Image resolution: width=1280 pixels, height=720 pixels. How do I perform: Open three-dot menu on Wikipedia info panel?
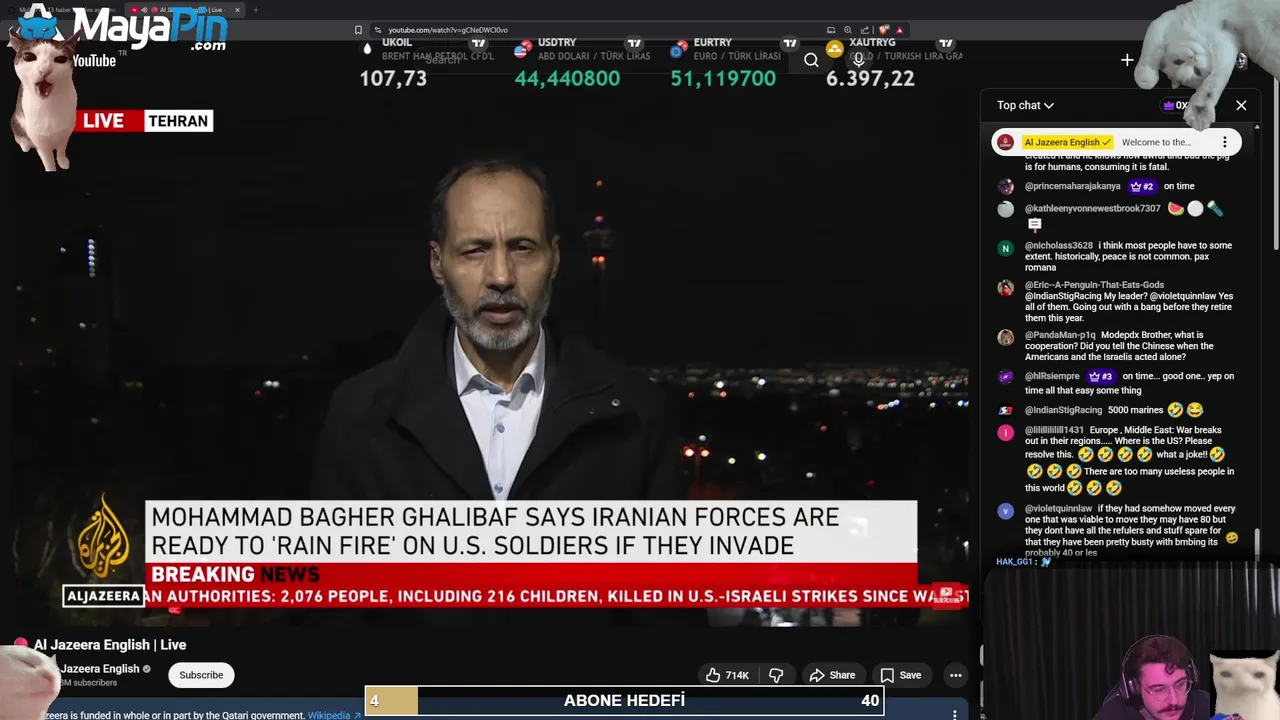[x=955, y=715]
